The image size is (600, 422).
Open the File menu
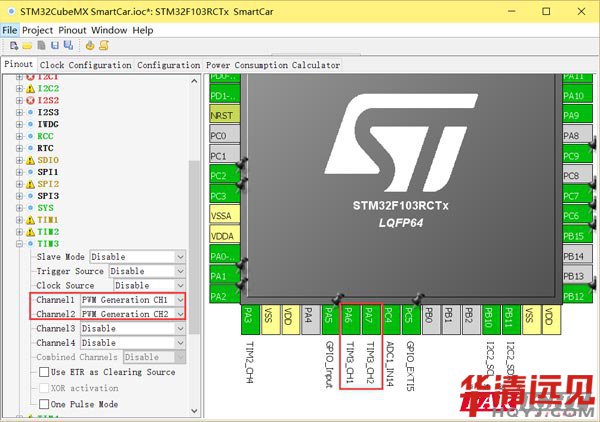coord(10,30)
